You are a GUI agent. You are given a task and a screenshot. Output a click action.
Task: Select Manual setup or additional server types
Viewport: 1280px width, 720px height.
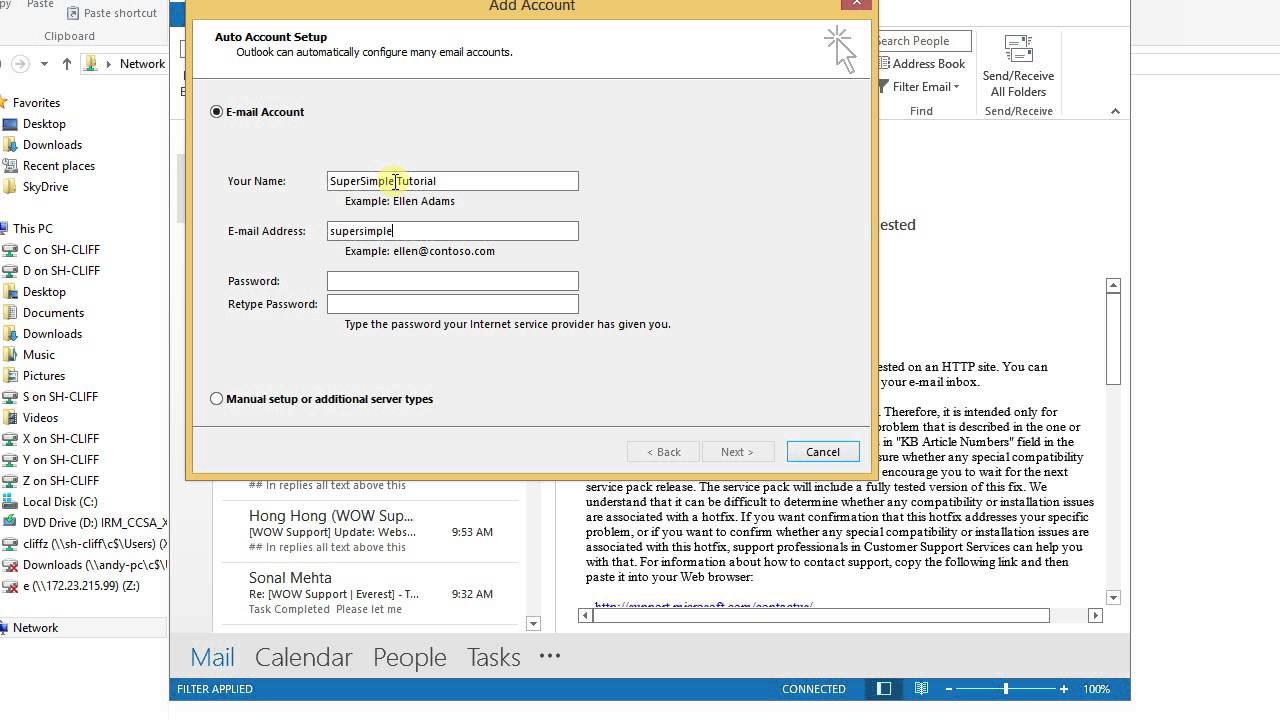pyautogui.click(x=217, y=399)
